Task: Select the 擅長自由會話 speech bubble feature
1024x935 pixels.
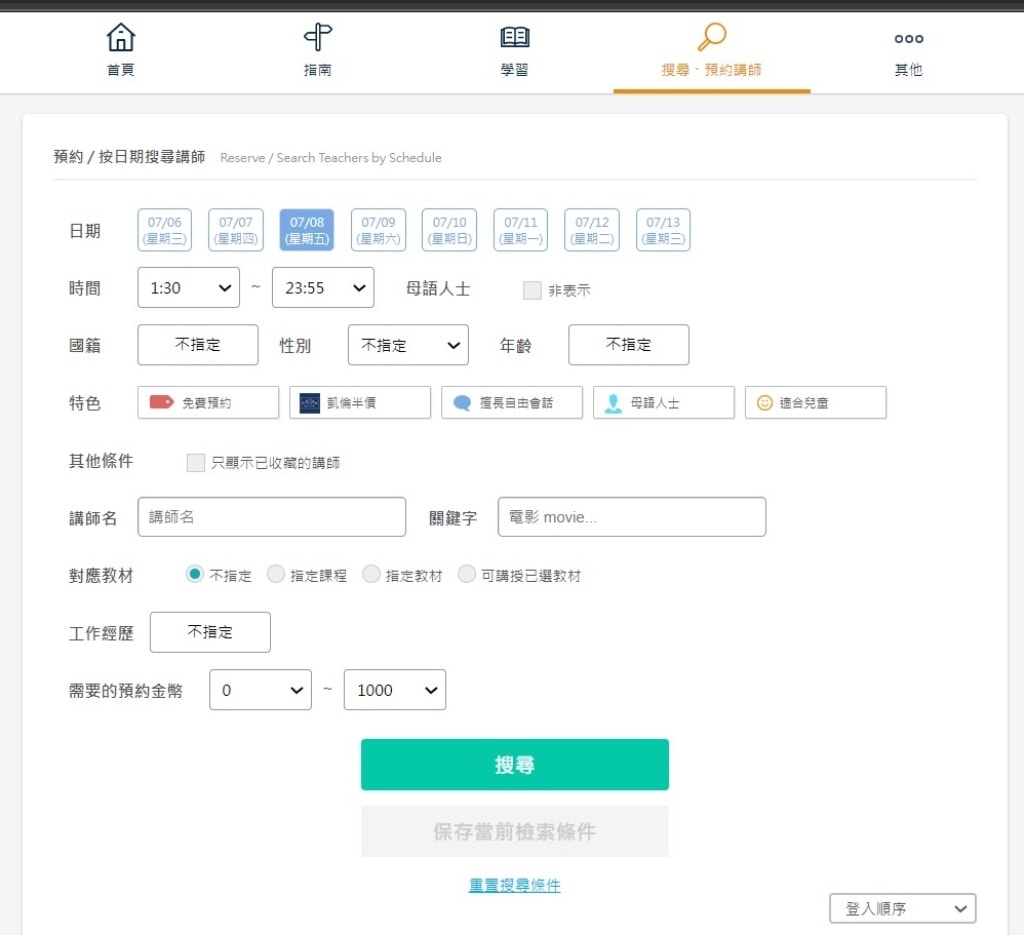Action: (511, 403)
